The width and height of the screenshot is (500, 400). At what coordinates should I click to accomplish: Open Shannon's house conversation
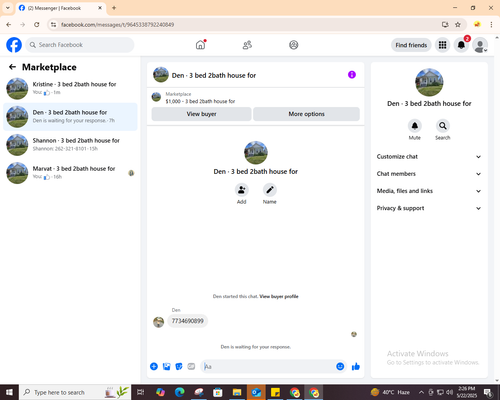point(70,145)
